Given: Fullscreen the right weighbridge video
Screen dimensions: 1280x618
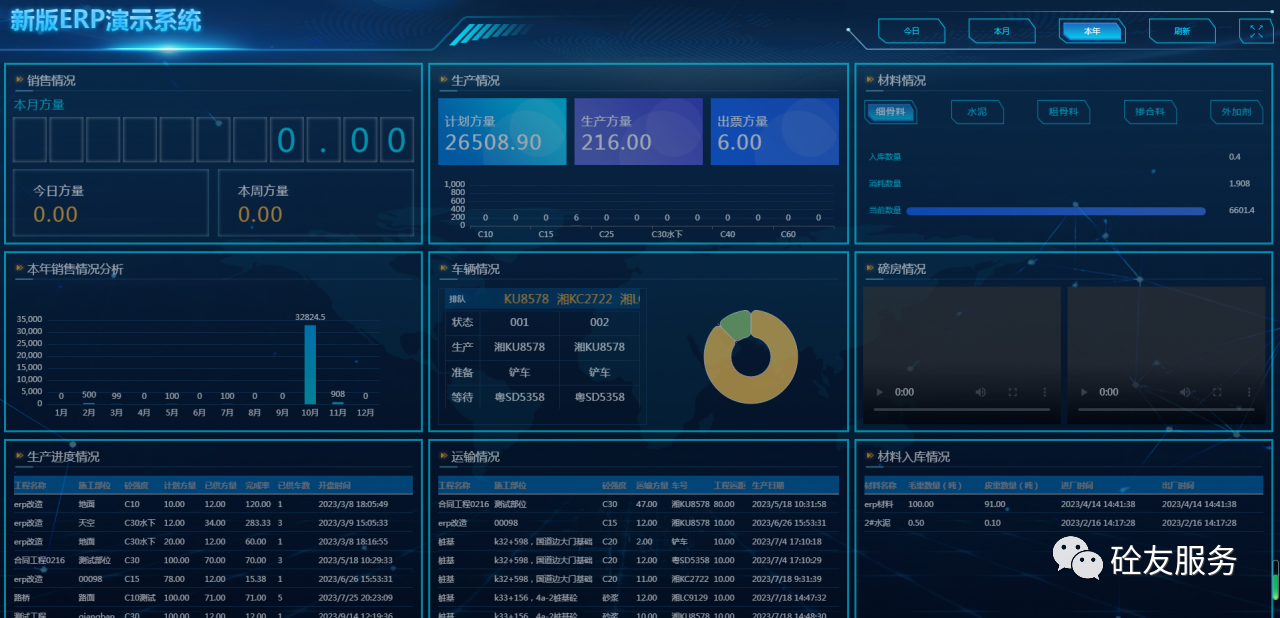Looking at the screenshot, I should pyautogui.click(x=1218, y=392).
